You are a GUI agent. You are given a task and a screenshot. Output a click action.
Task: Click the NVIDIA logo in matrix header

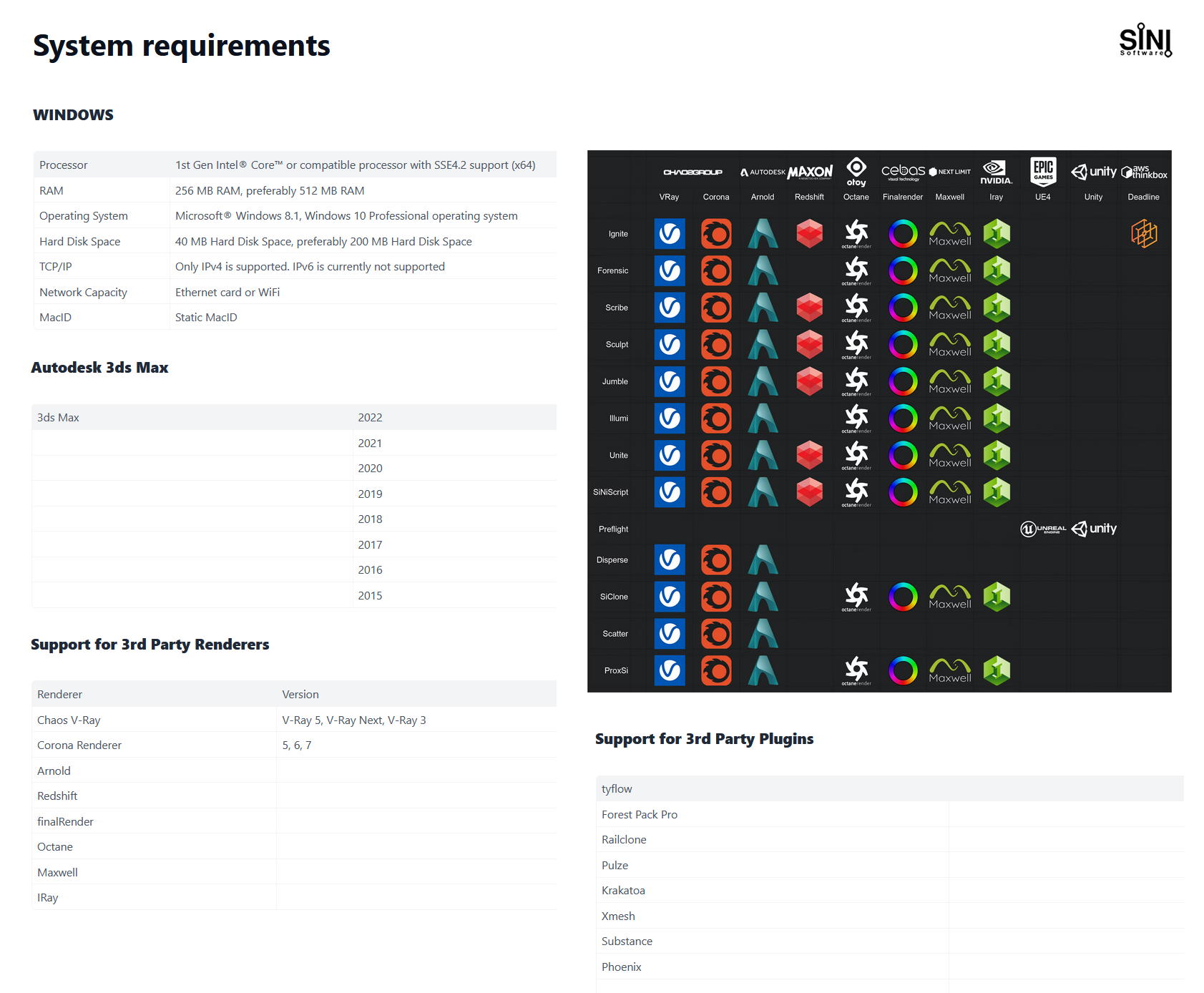pos(997,172)
